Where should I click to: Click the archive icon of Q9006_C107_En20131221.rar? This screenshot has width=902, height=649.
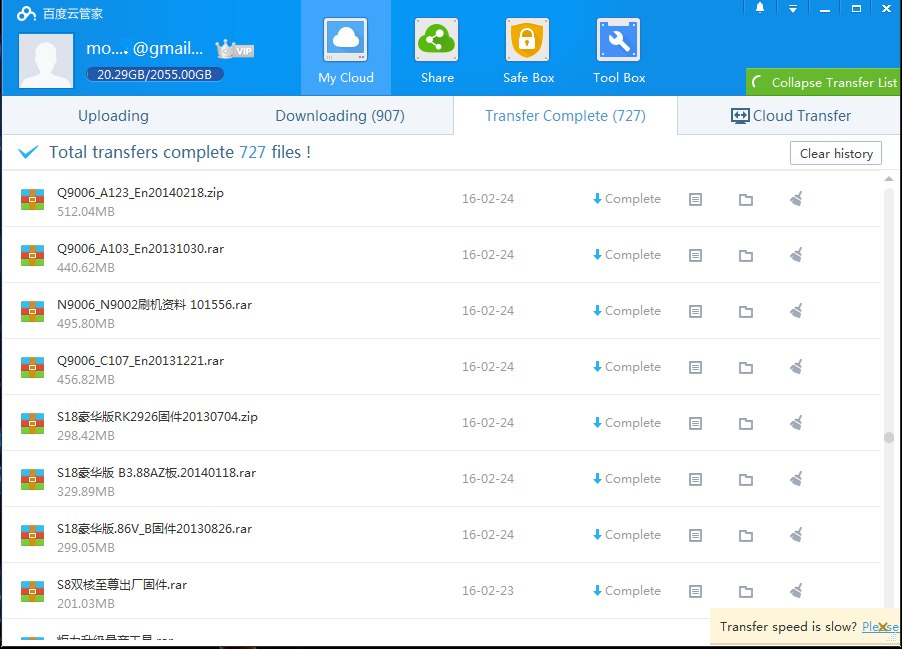(33, 367)
